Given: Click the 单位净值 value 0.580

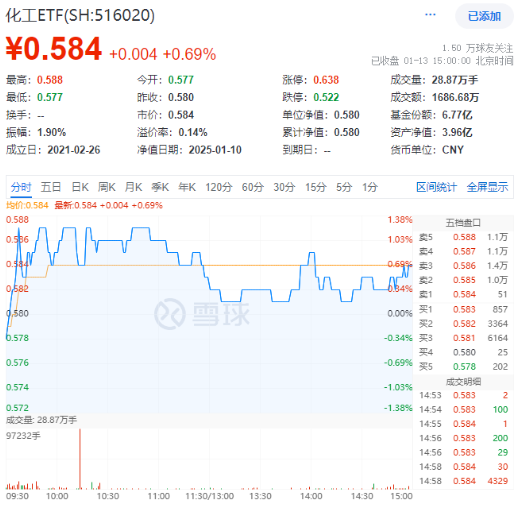Looking at the screenshot, I should click(347, 115).
